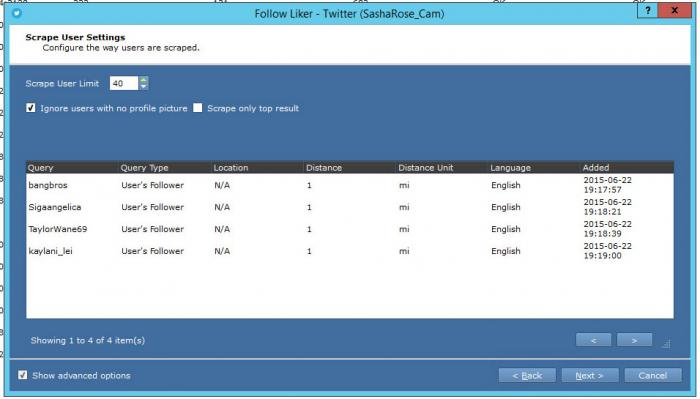Click the 19:19:00 added timestamp

tap(602, 256)
